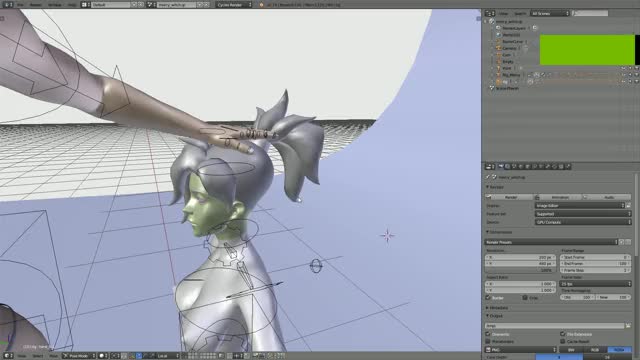Toggle the Border checkbox
This screenshot has height=360, width=640.
(x=488, y=298)
